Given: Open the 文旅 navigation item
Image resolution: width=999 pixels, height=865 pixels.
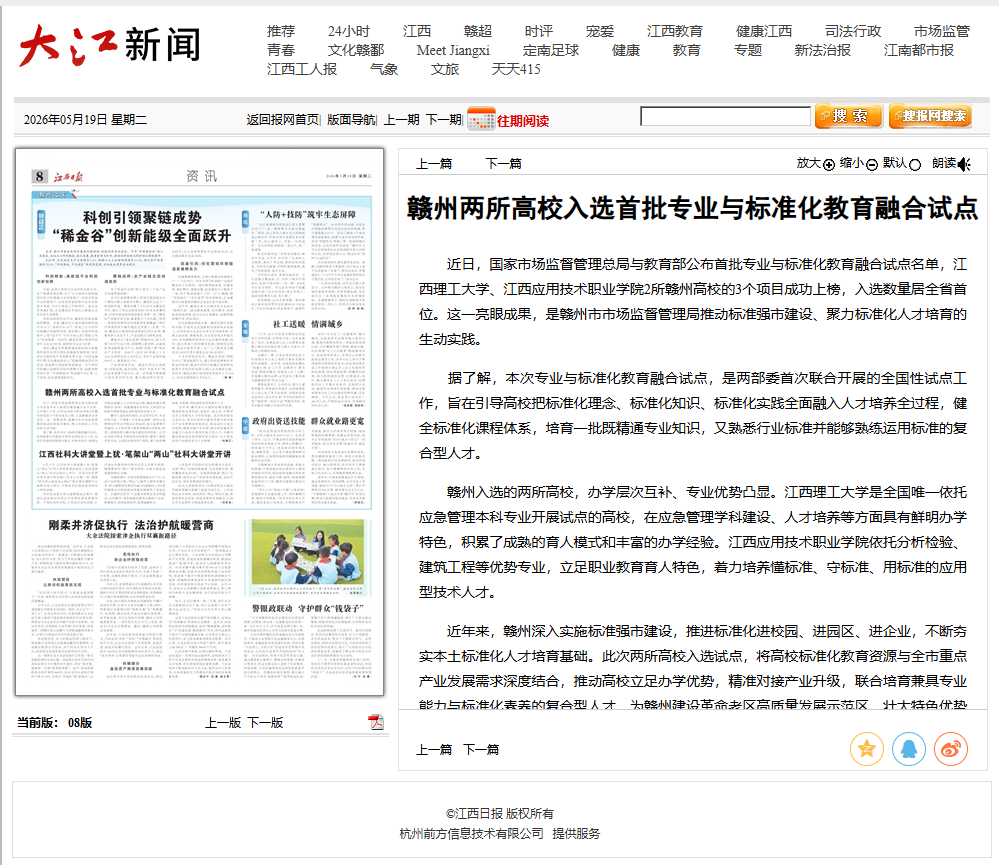Looking at the screenshot, I should tap(445, 69).
